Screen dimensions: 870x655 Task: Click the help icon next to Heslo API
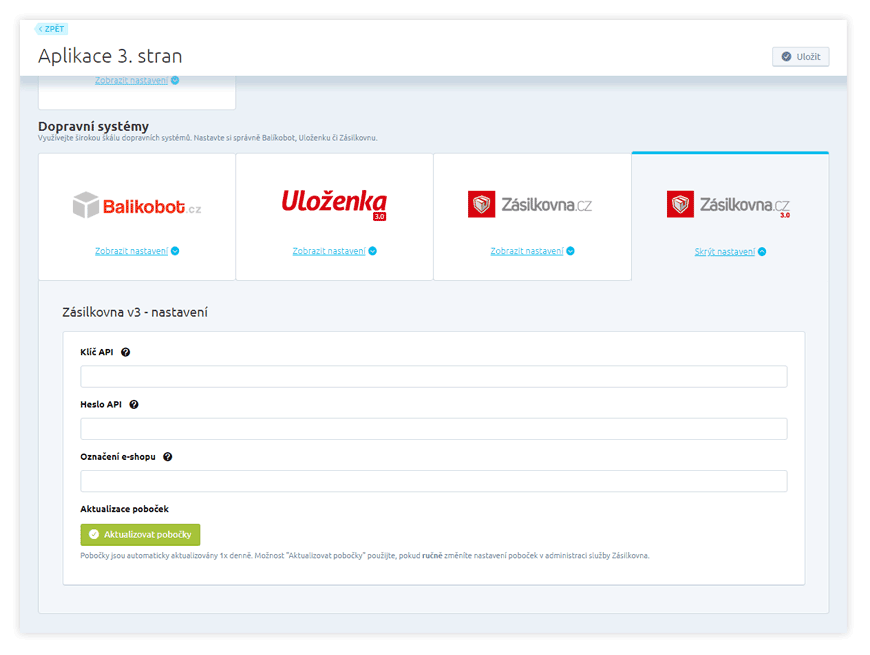coord(134,404)
